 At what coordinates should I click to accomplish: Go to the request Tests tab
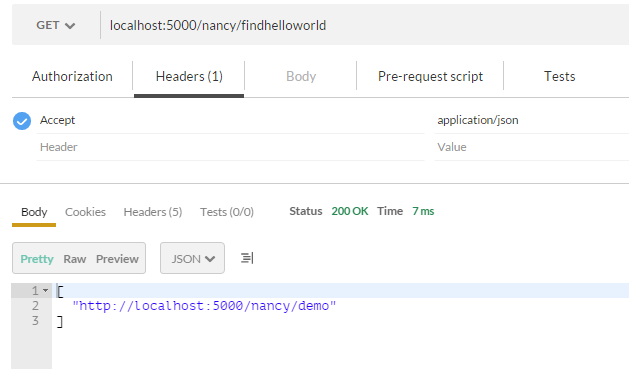[x=559, y=76]
